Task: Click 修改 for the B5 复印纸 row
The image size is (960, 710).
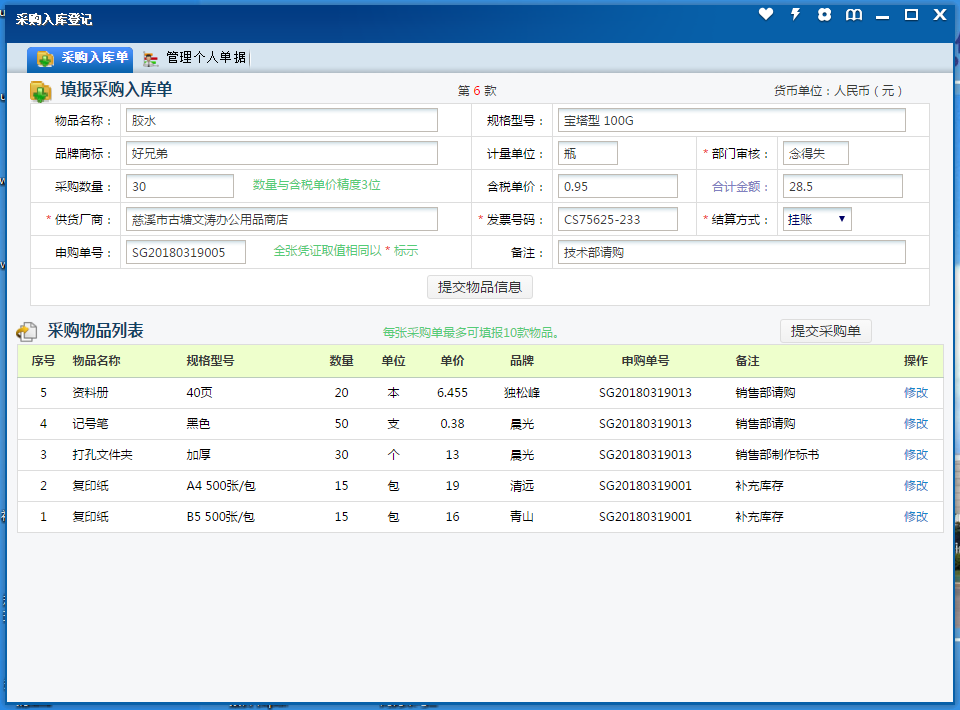Action: tap(915, 517)
